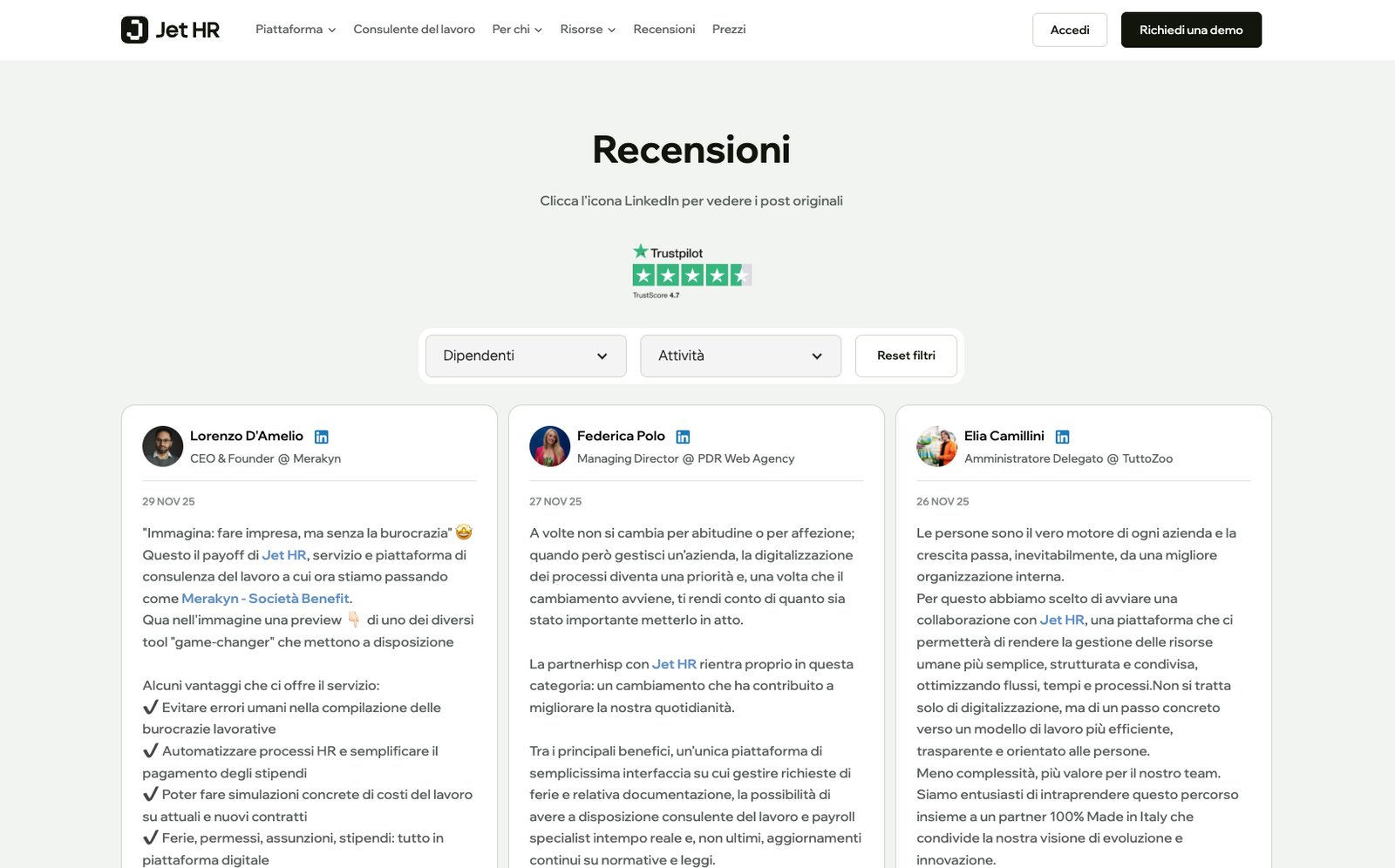
Task: Open Lorenzo D'Amelio's LinkedIn post icon
Action: pos(322,437)
